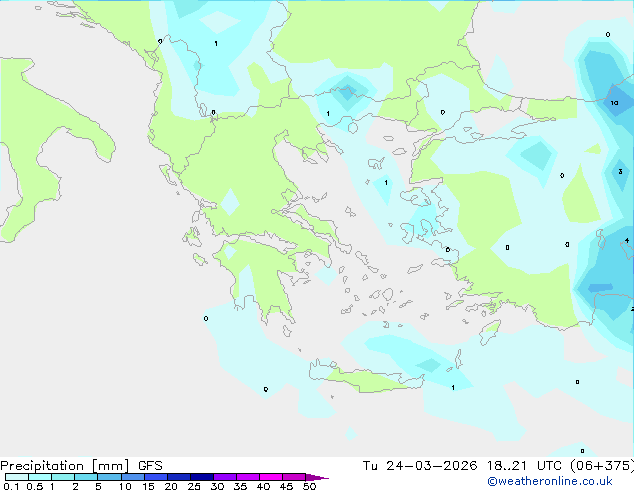Click the legend scale label '25'
This screenshot has height=490, width=634.
(194, 486)
